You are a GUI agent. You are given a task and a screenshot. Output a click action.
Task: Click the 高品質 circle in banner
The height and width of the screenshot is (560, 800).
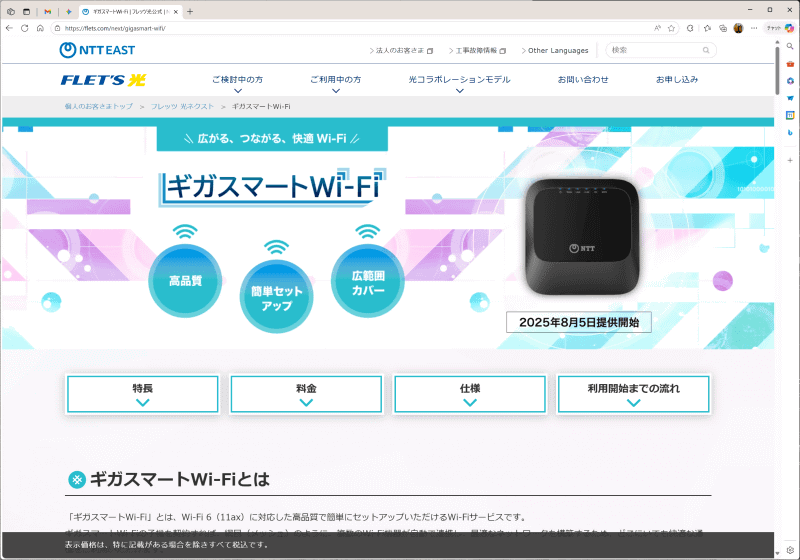click(x=185, y=281)
